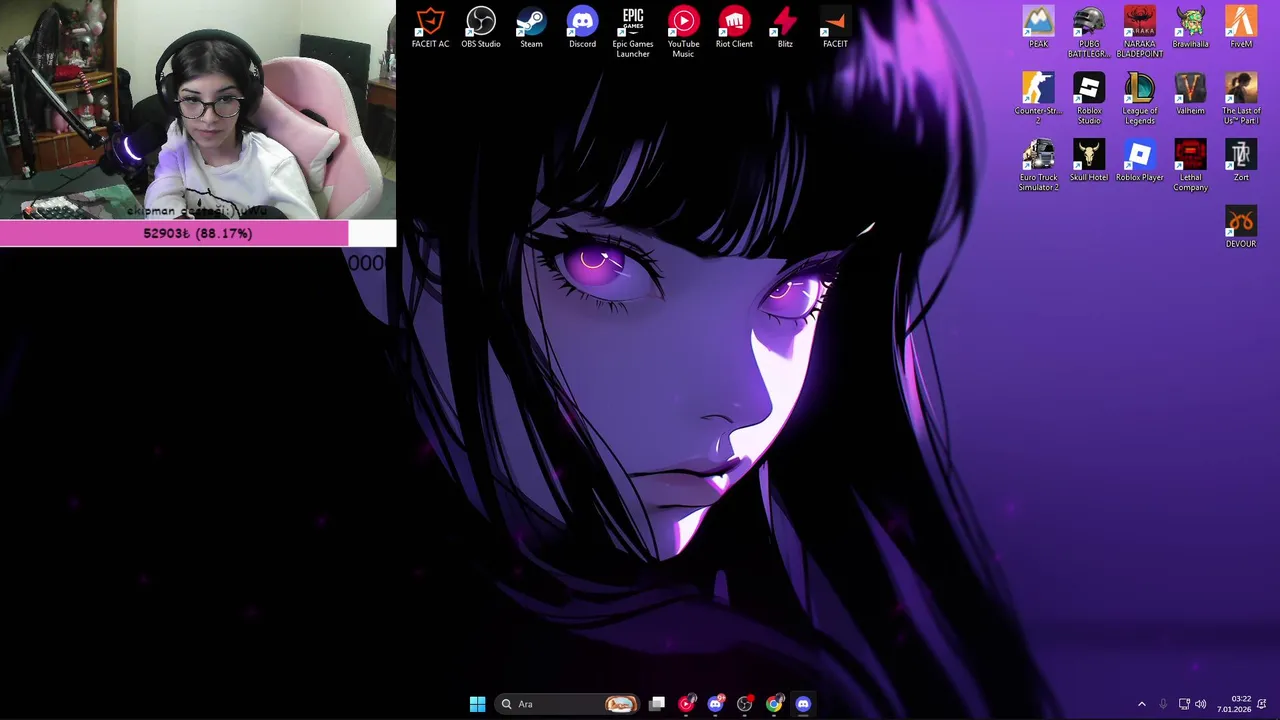Open the FACEIT AC desktop shortcut

click(x=430, y=28)
